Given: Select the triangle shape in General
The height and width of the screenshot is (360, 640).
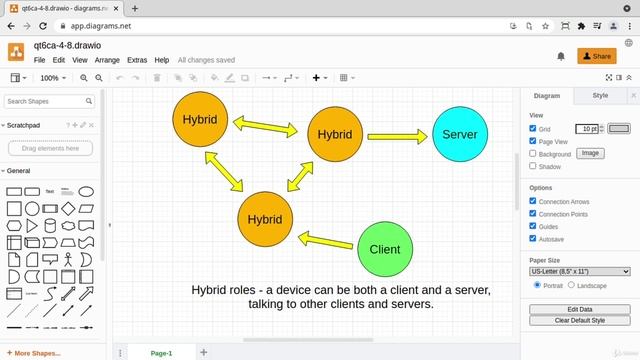Looking at the screenshot, I should click(32, 226).
